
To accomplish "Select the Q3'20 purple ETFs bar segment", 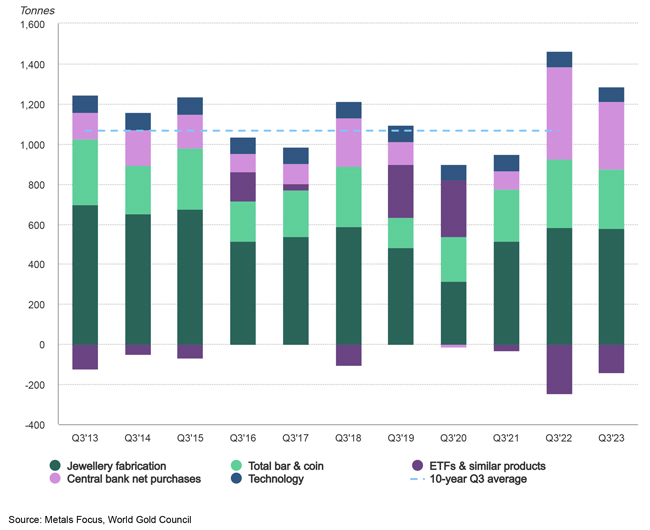I will (x=454, y=208).
